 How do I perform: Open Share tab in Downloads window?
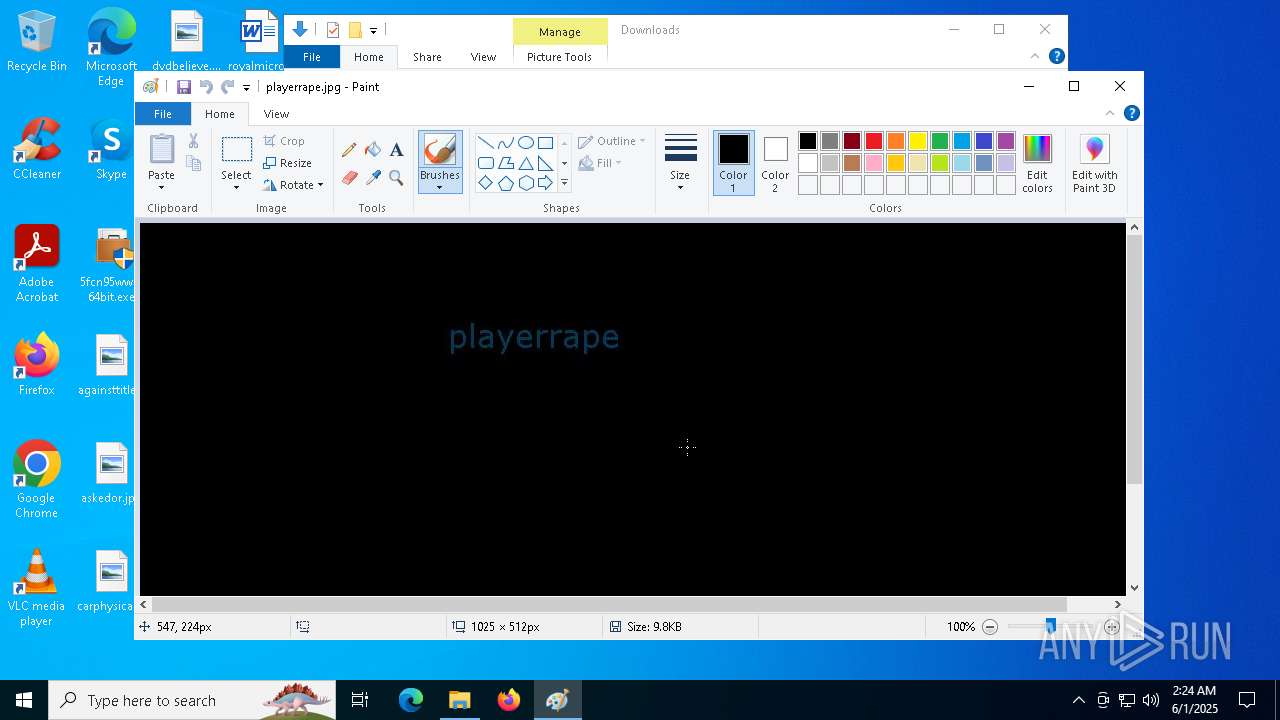pyautogui.click(x=427, y=57)
